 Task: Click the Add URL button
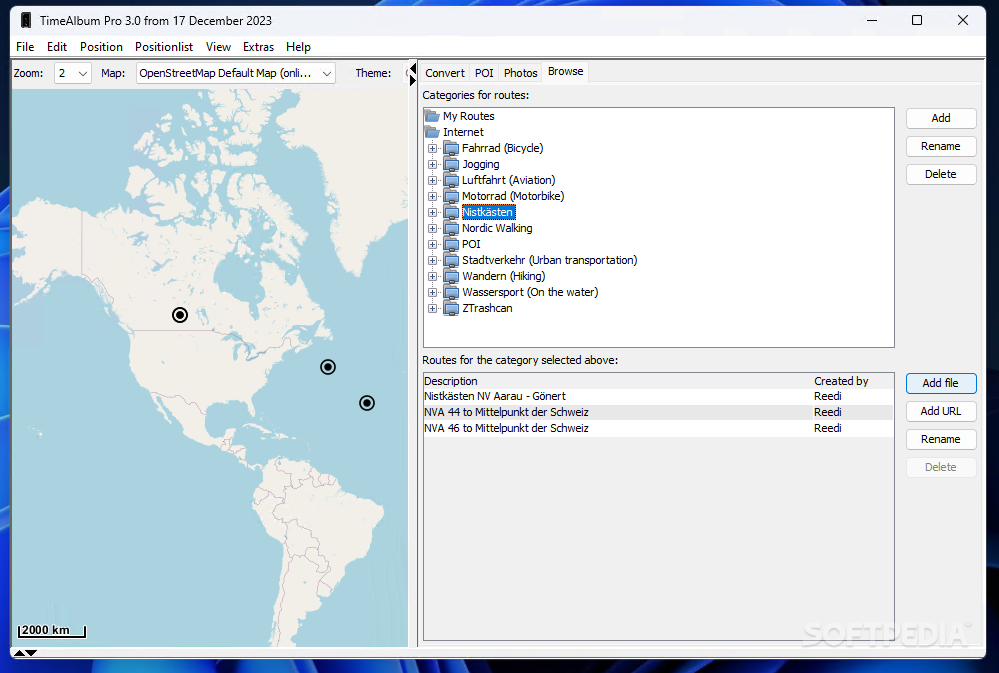tap(941, 412)
